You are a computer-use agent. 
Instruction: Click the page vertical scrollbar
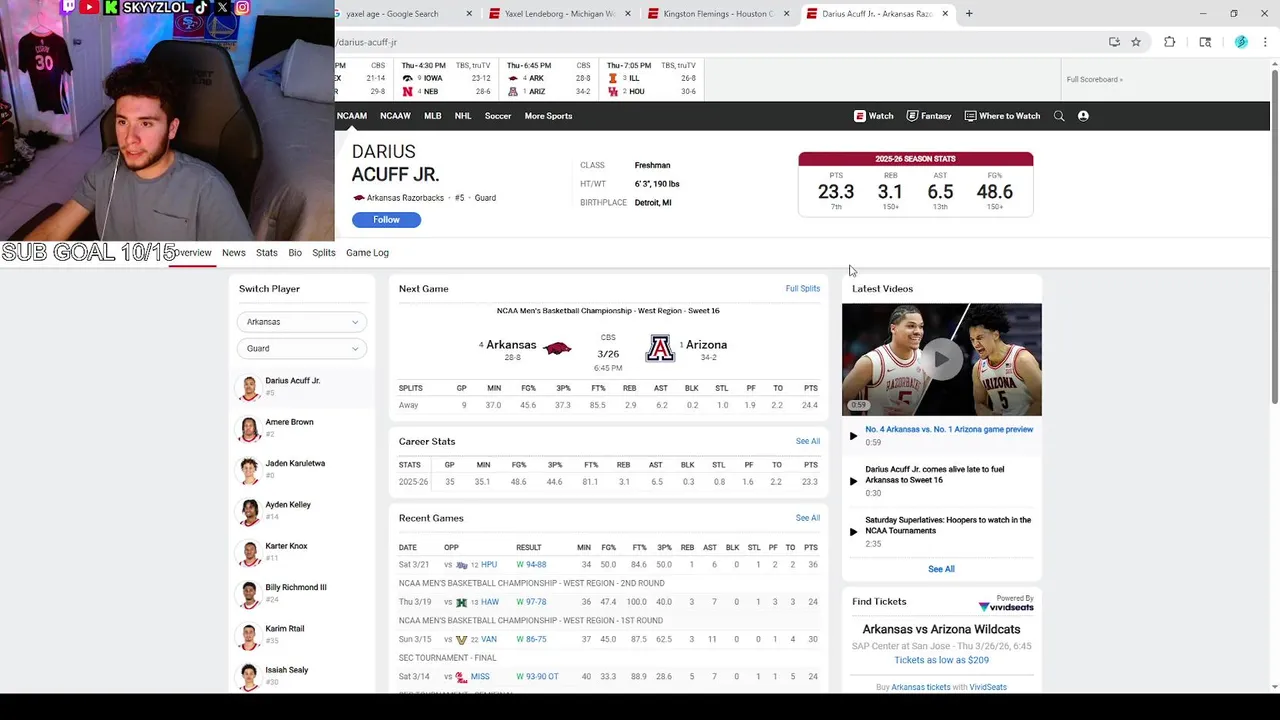(1274, 235)
